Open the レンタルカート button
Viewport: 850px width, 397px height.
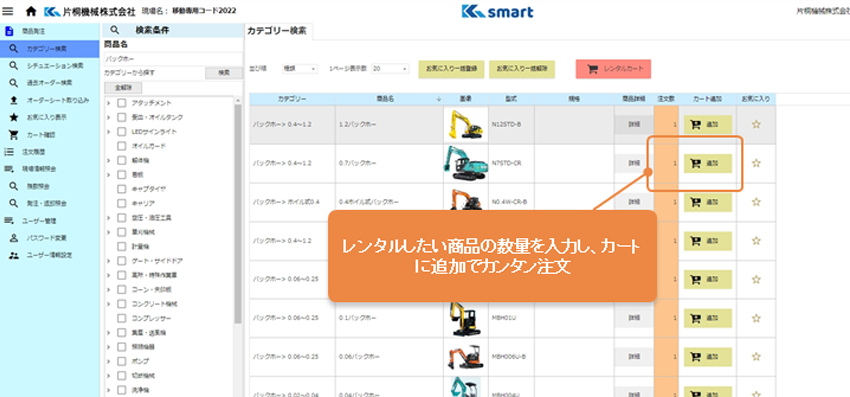click(x=613, y=69)
